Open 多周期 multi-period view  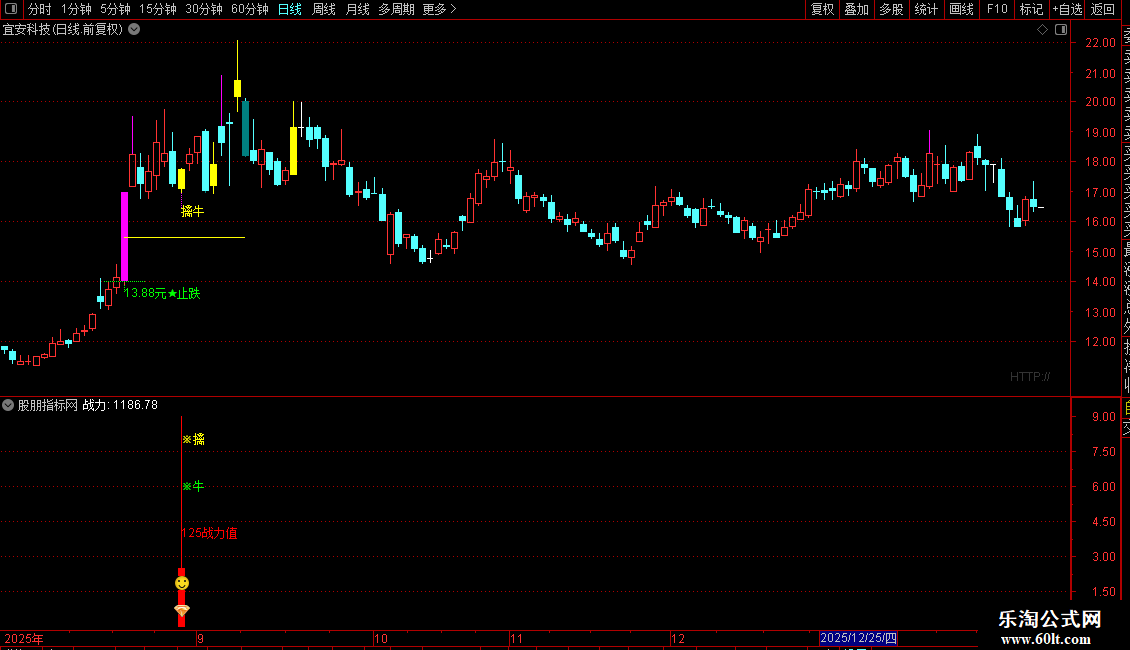click(396, 9)
